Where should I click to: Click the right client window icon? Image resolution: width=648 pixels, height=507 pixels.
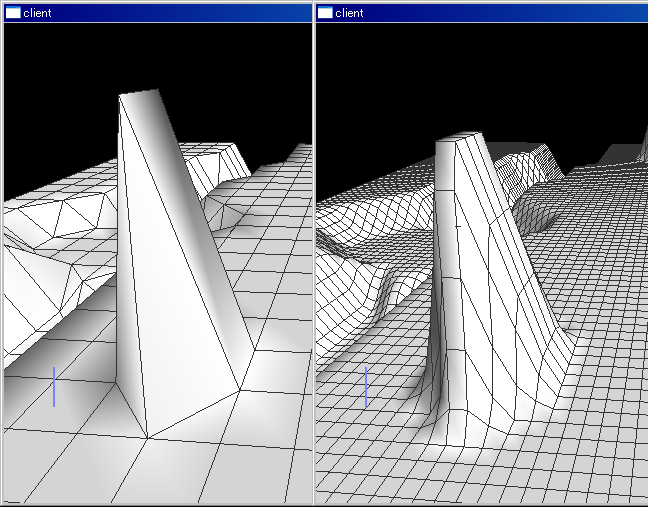[325, 13]
